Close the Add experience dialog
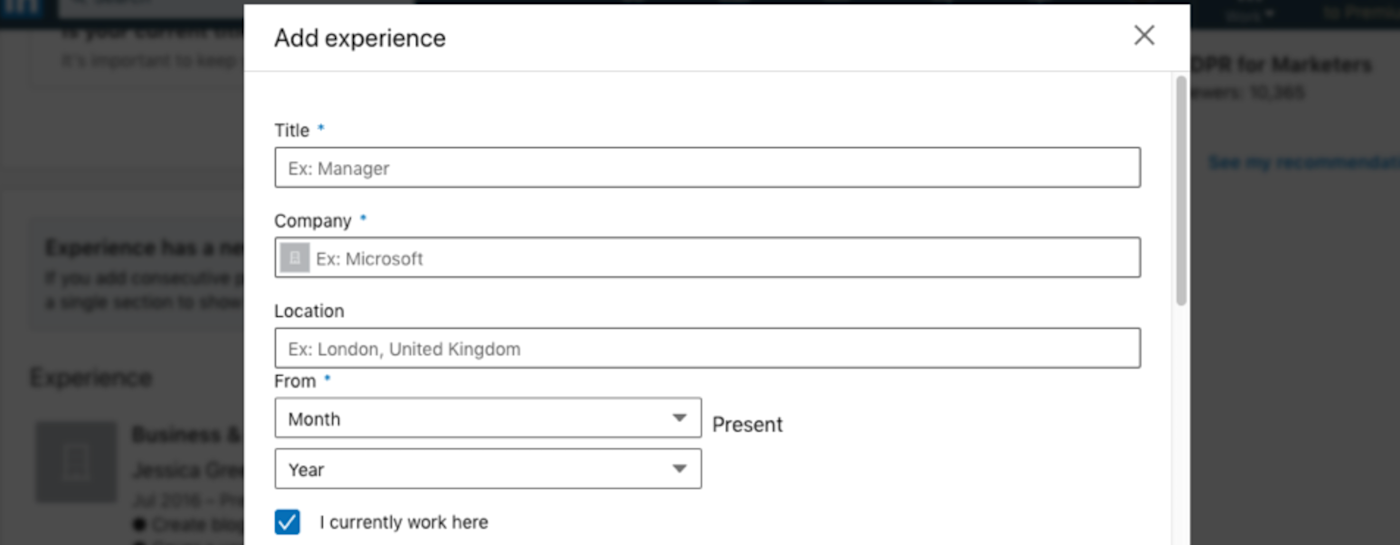1400x545 pixels. tap(1144, 36)
